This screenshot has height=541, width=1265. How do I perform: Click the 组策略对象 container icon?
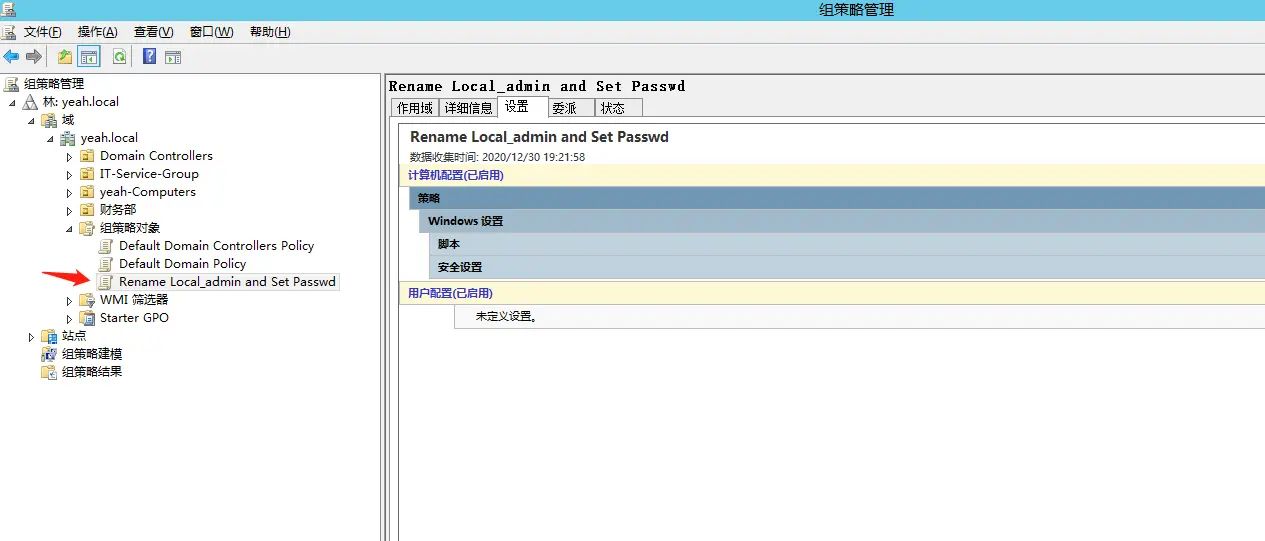[x=88, y=228]
